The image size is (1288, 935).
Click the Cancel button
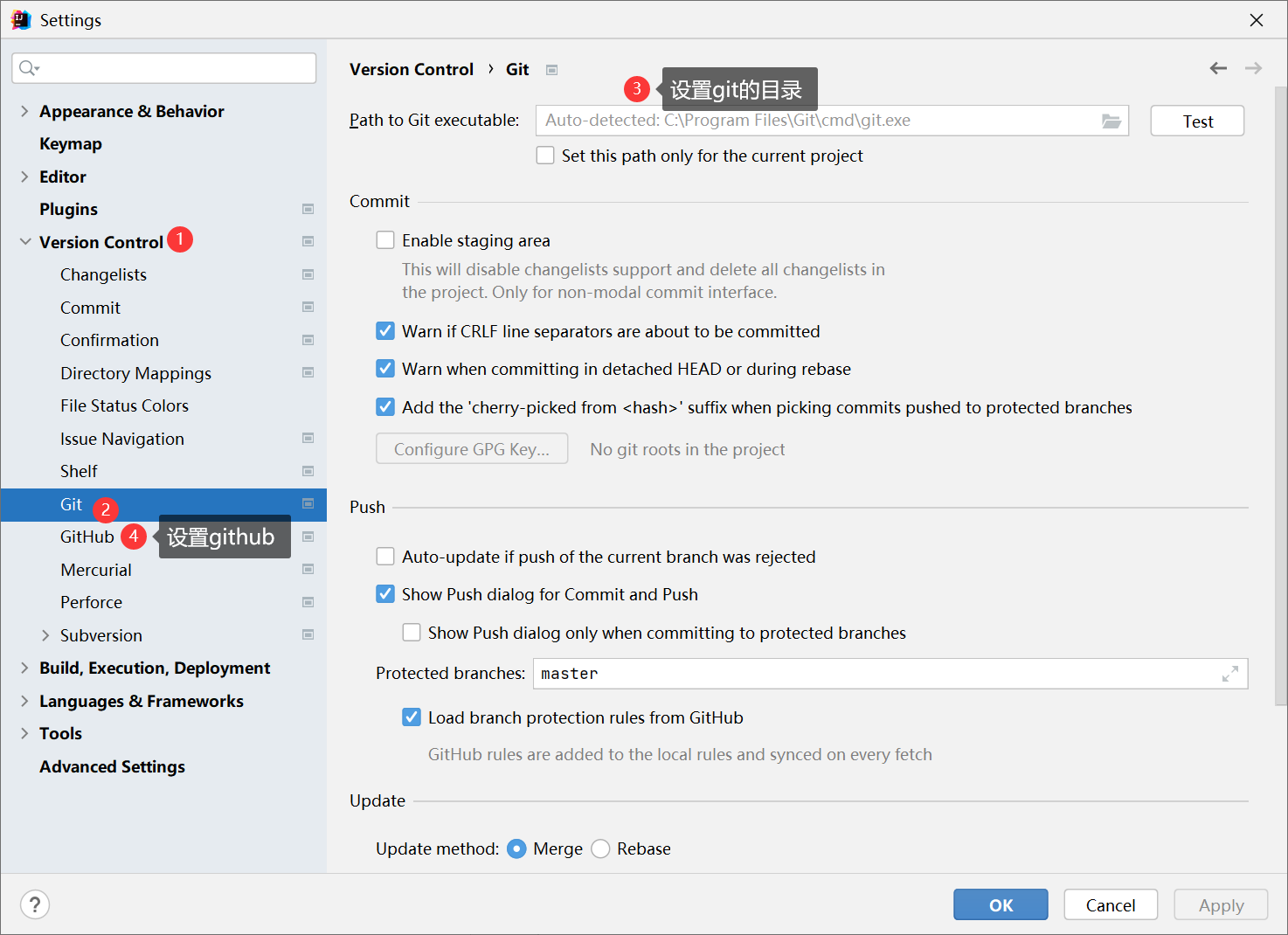1111,905
